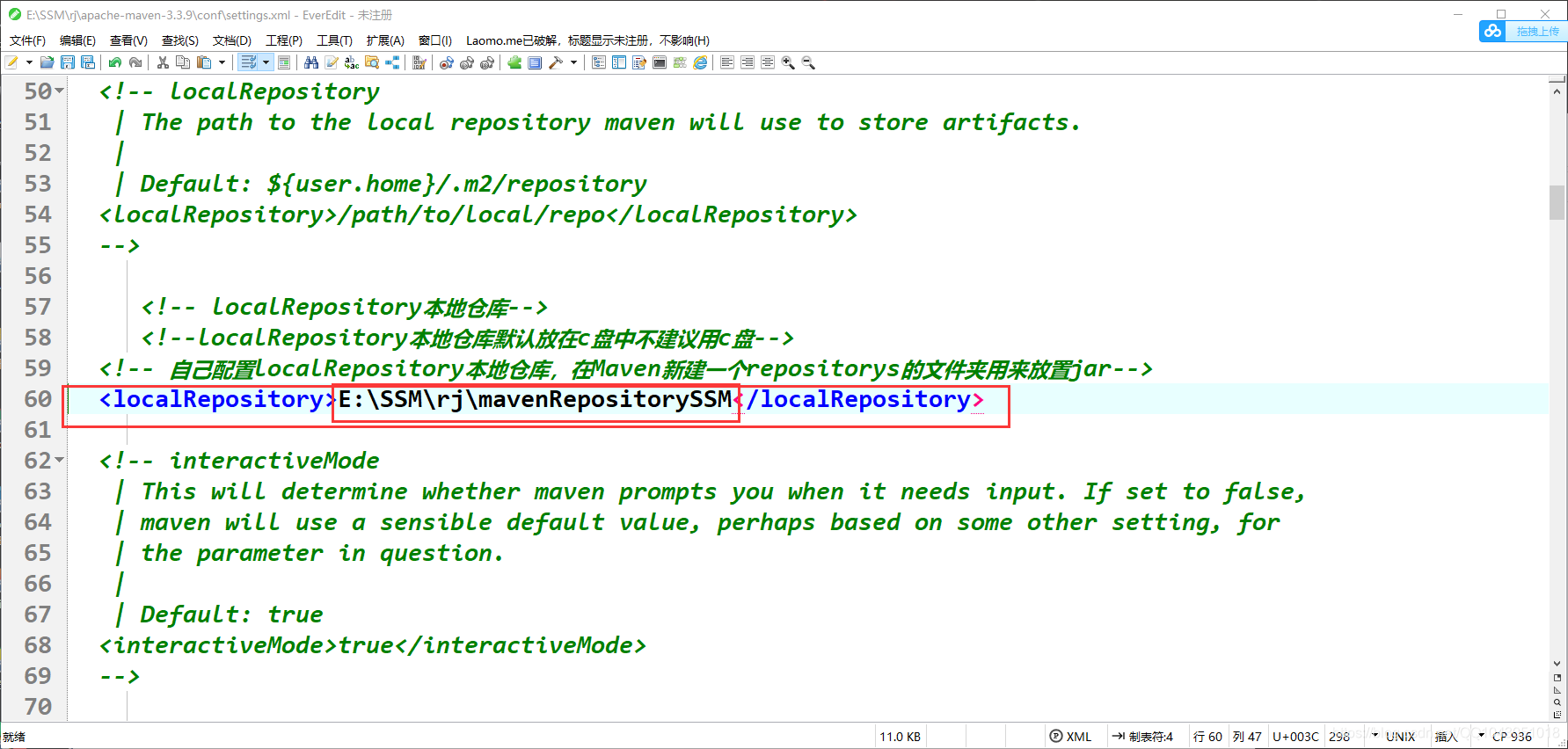
Task: Click the blue outline tree icon
Action: pyautogui.click(x=392, y=62)
